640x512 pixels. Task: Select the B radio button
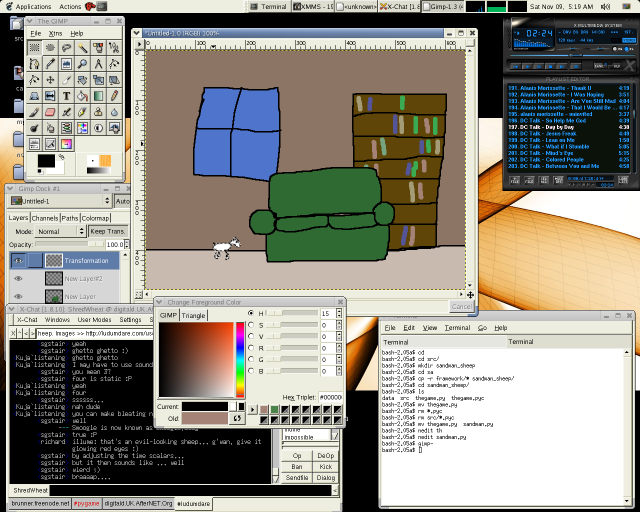tap(251, 371)
